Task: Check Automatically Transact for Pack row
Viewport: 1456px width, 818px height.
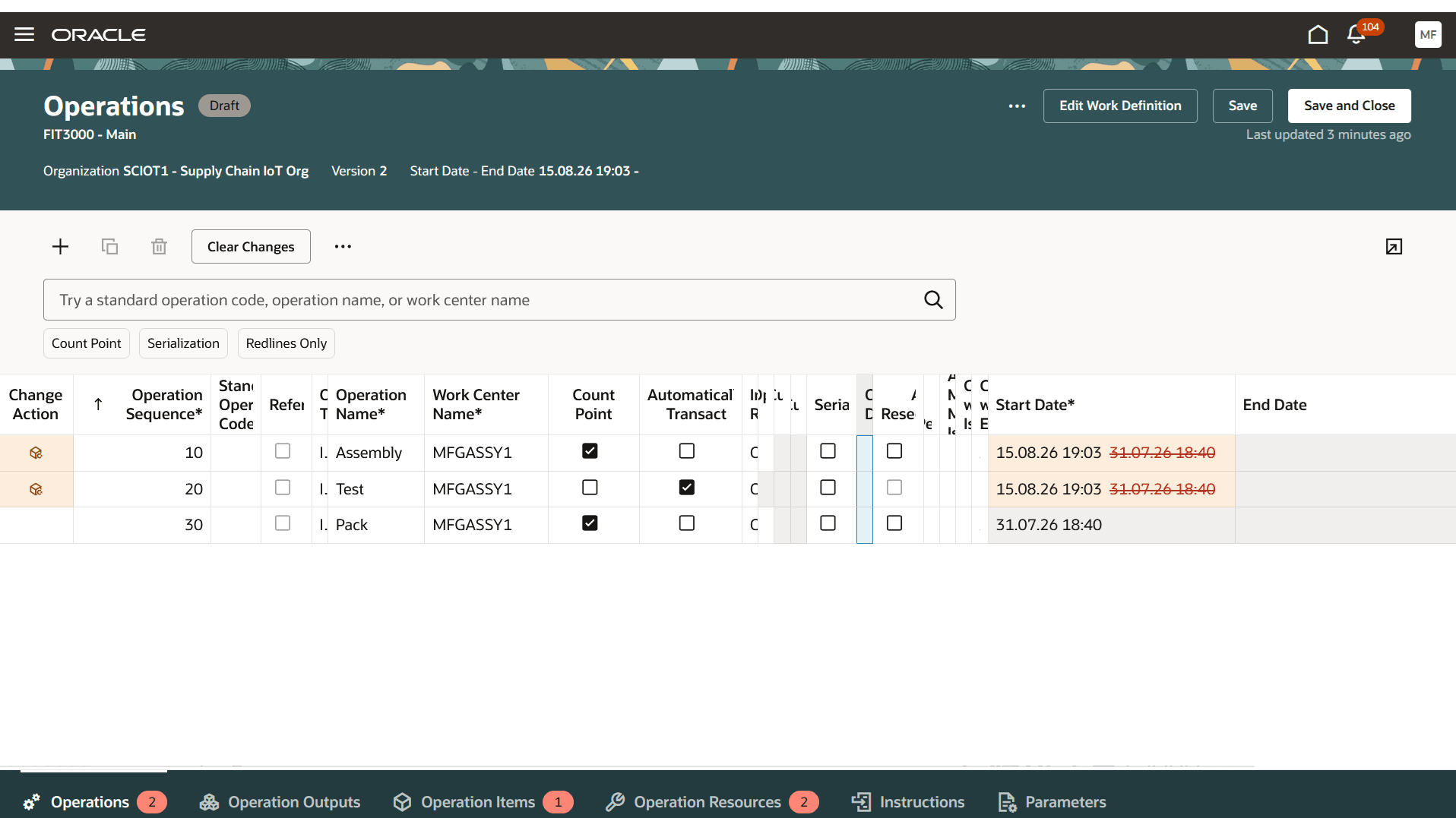Action: click(687, 523)
